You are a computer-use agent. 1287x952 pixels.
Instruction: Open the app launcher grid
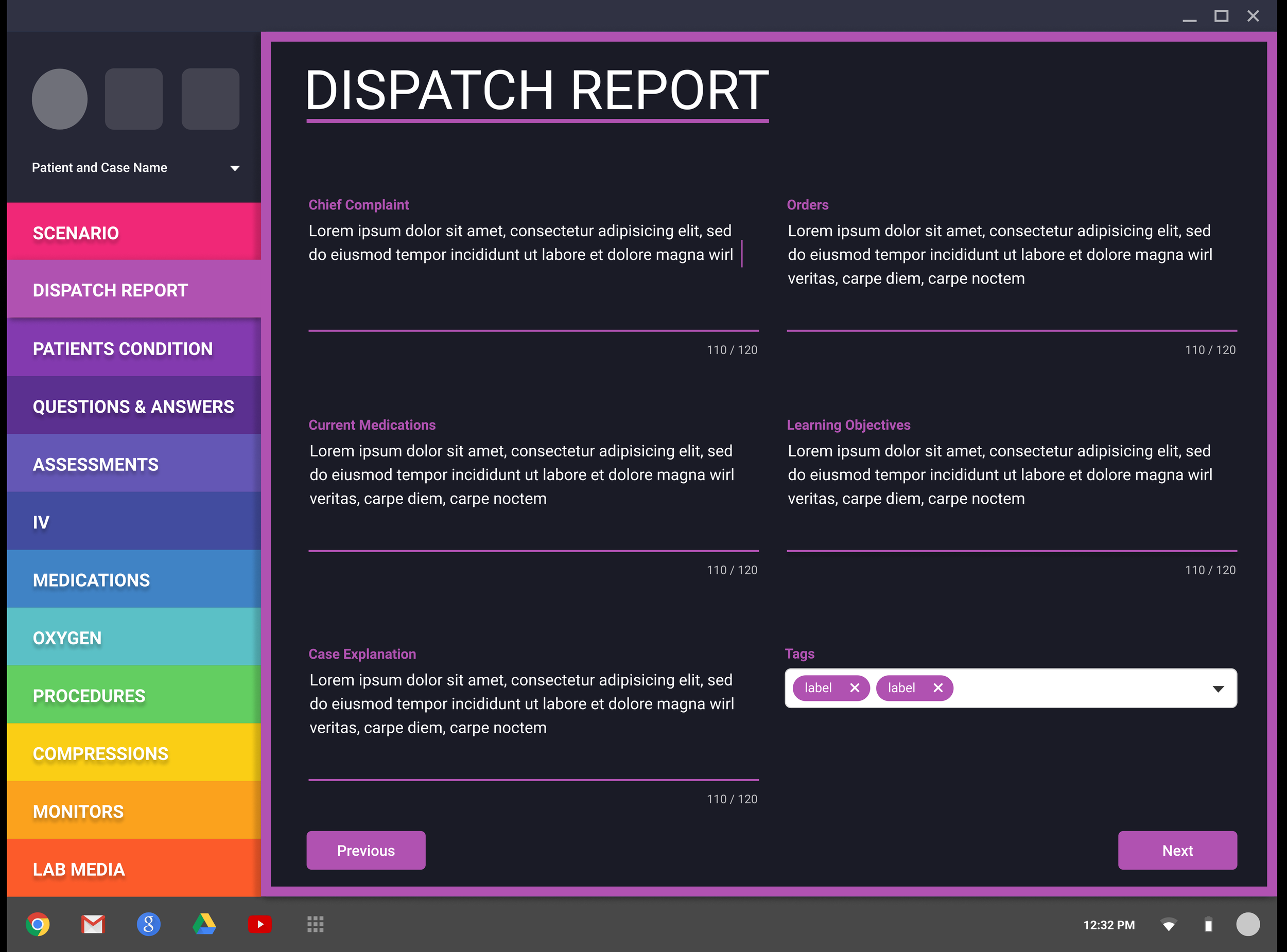tap(315, 924)
